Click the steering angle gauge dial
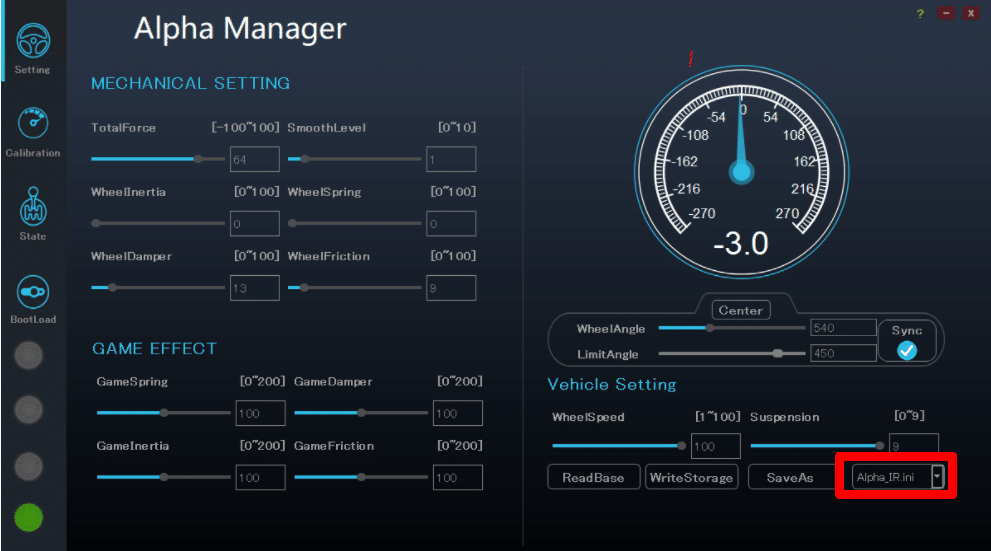The image size is (991, 551). pyautogui.click(x=741, y=172)
